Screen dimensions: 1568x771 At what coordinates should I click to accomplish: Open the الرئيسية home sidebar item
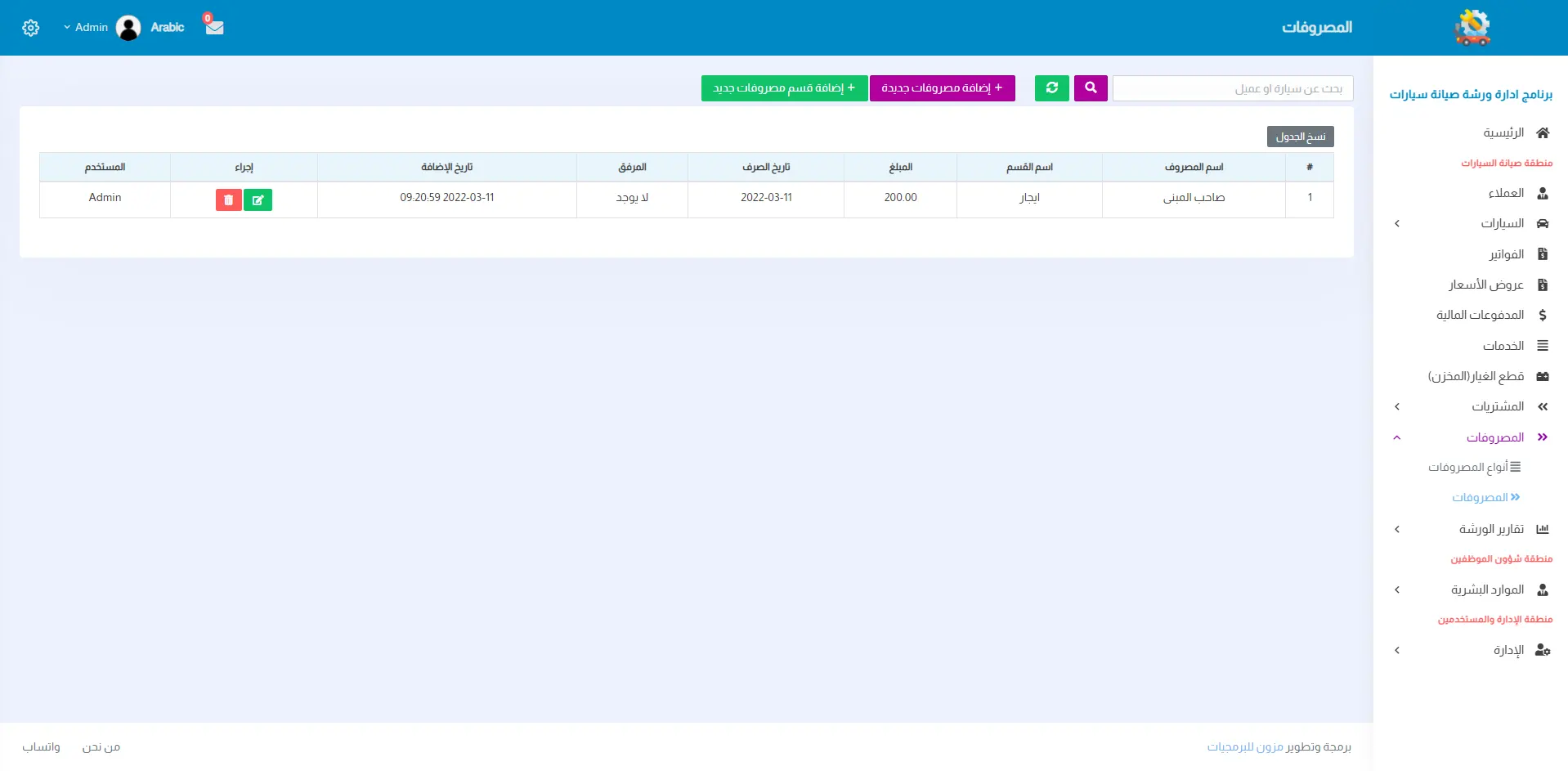[1503, 132]
